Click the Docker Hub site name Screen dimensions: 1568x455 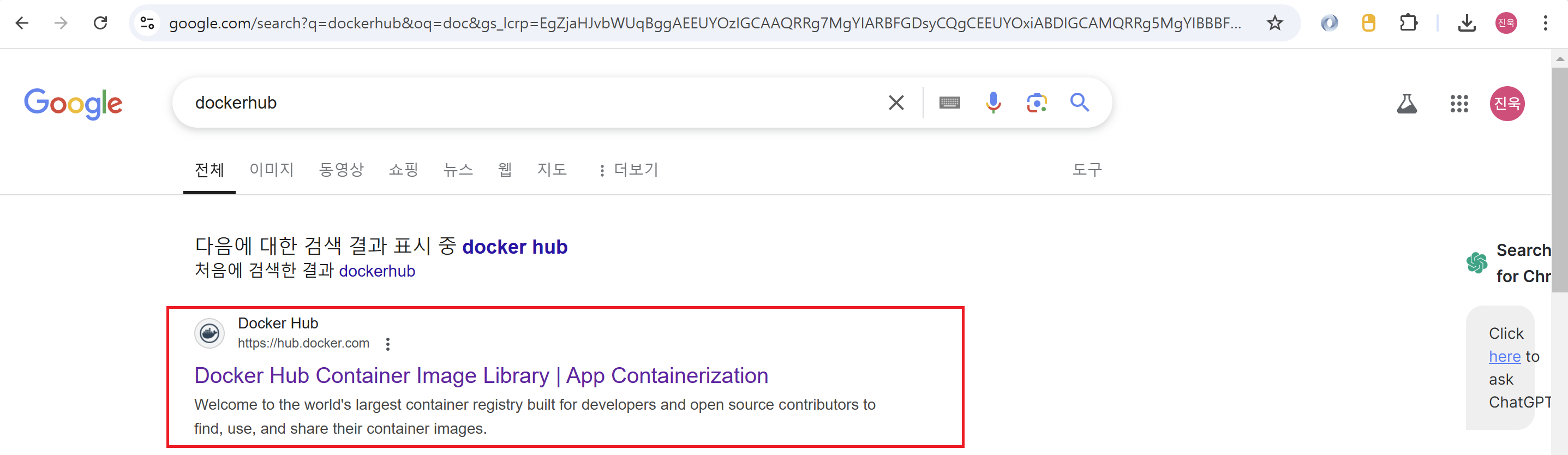point(278,323)
